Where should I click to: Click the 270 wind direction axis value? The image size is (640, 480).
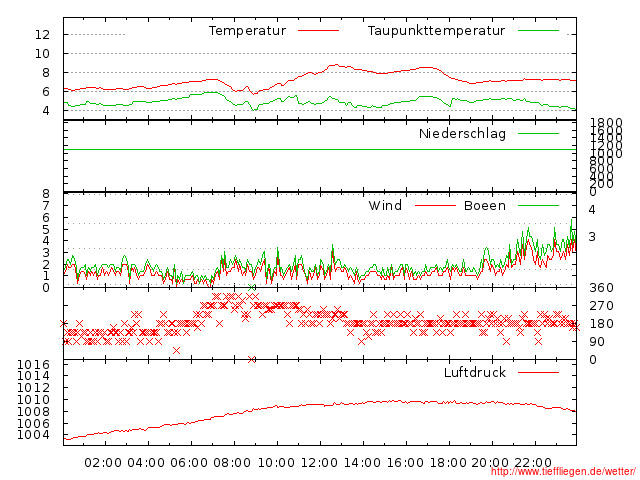click(601, 306)
